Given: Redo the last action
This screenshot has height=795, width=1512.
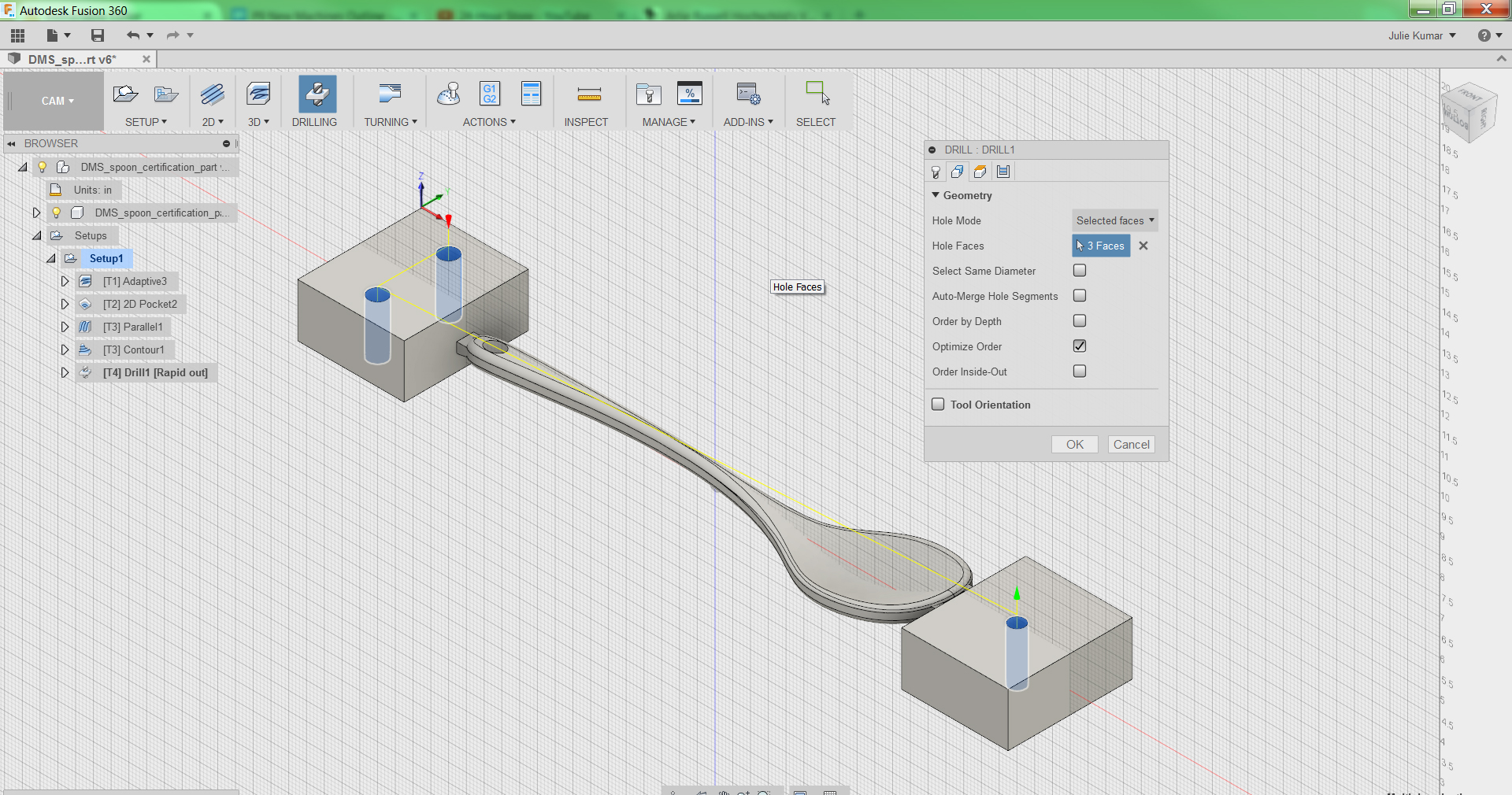Looking at the screenshot, I should (x=173, y=35).
